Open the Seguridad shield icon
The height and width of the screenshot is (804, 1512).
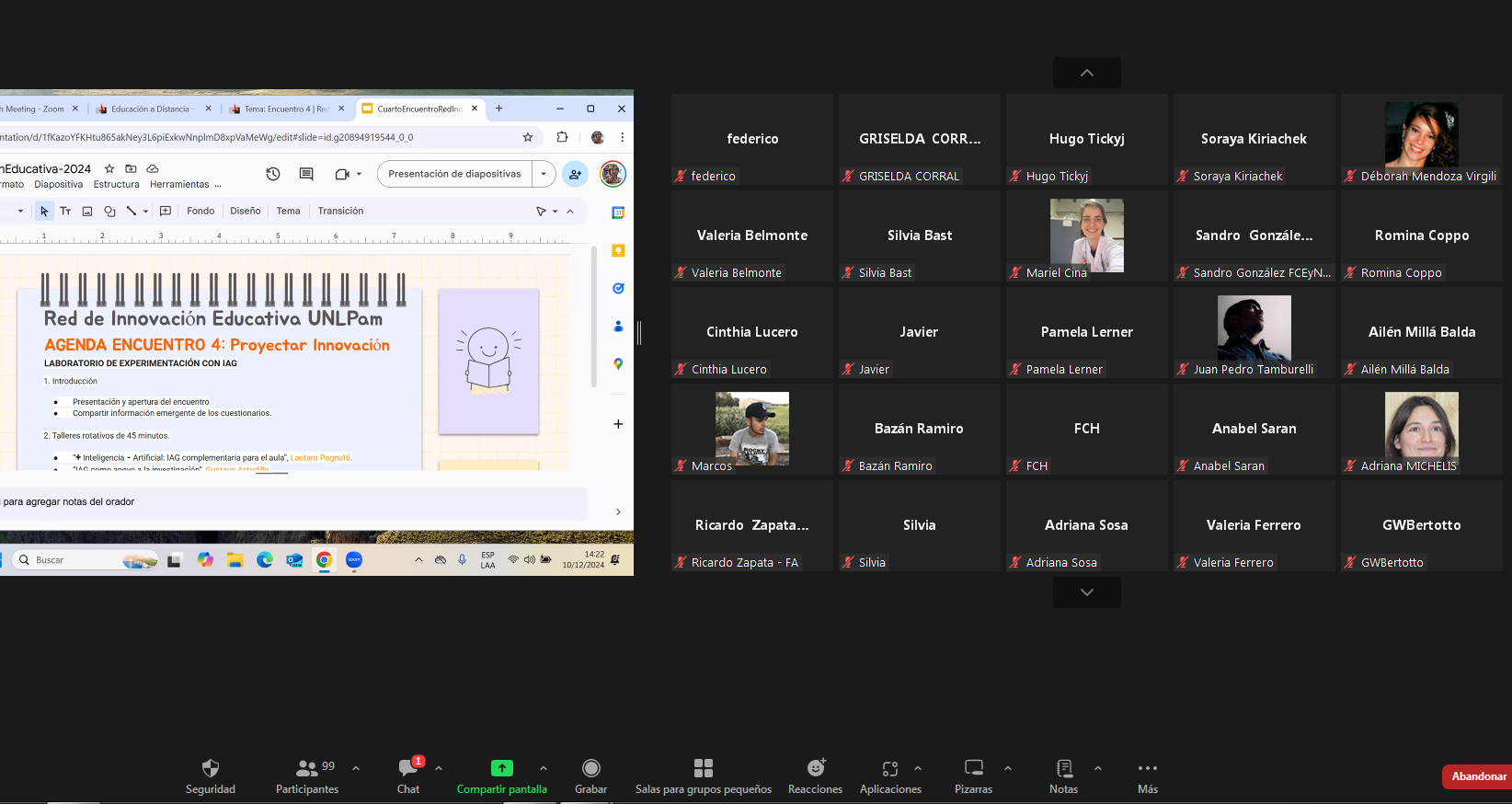(211, 768)
